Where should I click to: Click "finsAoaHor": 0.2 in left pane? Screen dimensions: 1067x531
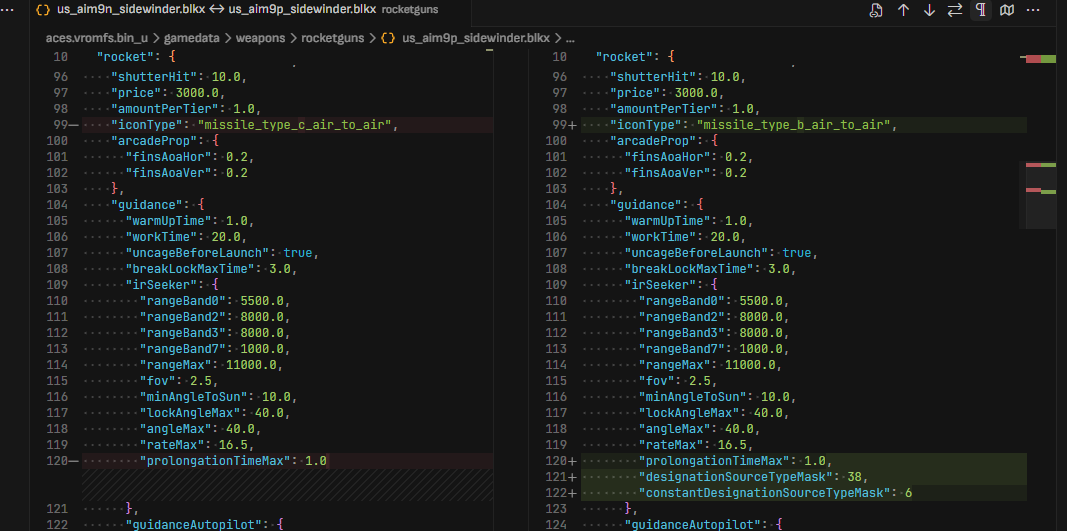point(190,157)
